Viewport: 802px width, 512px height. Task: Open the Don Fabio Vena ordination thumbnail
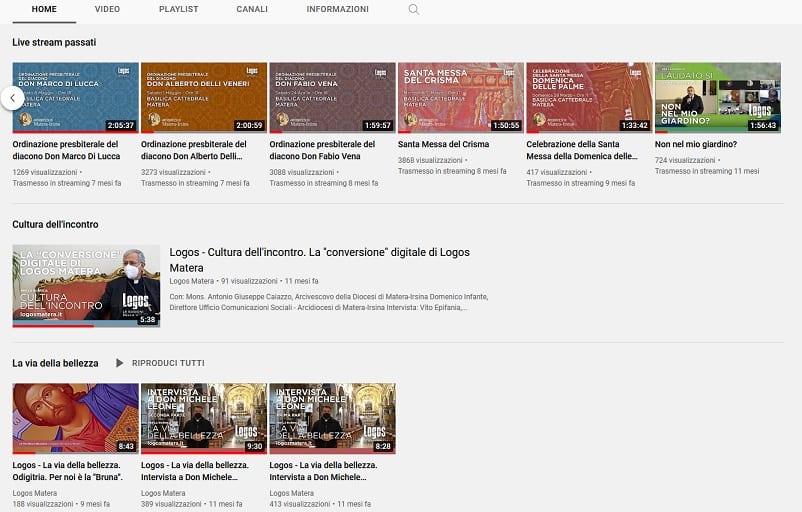coord(332,97)
